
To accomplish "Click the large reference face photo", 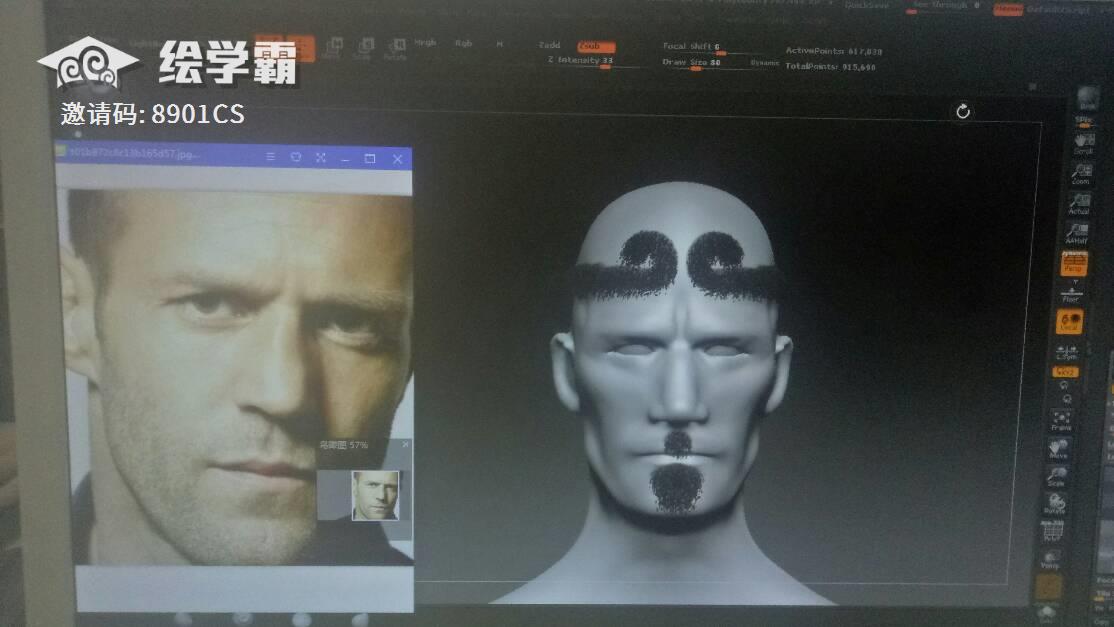I will [238, 376].
